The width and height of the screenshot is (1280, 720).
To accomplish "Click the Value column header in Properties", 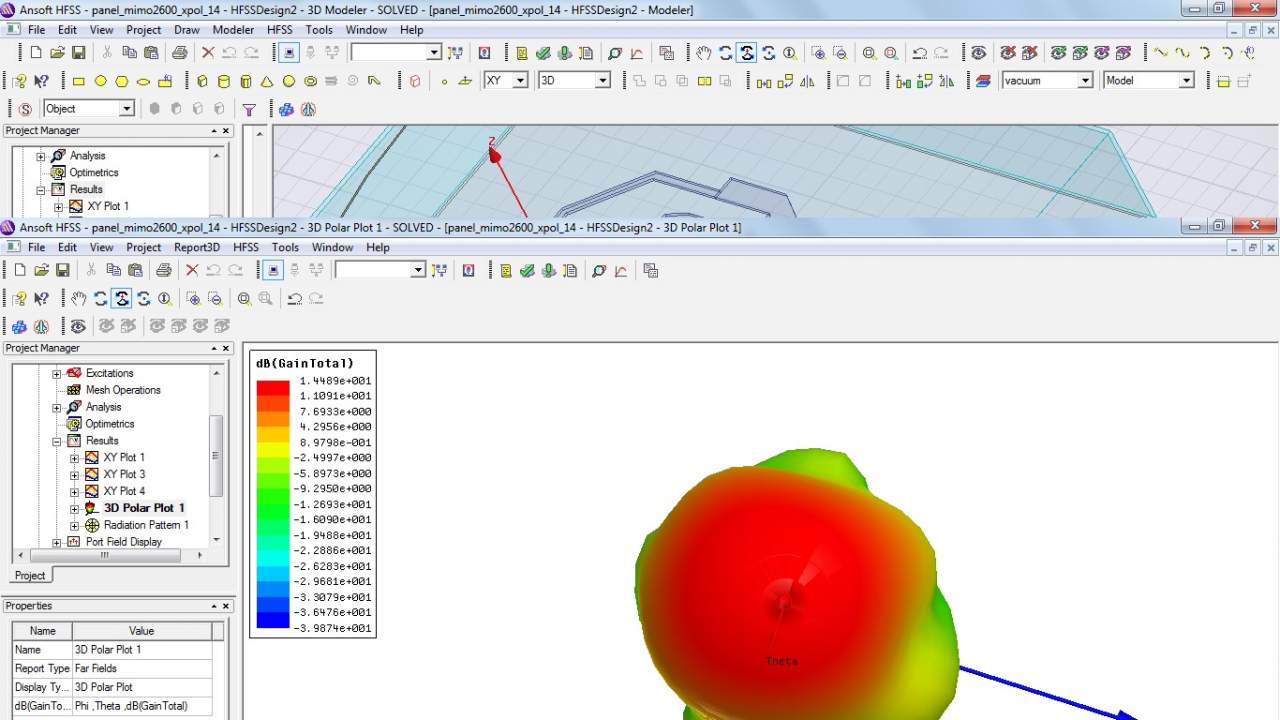I will [x=142, y=631].
